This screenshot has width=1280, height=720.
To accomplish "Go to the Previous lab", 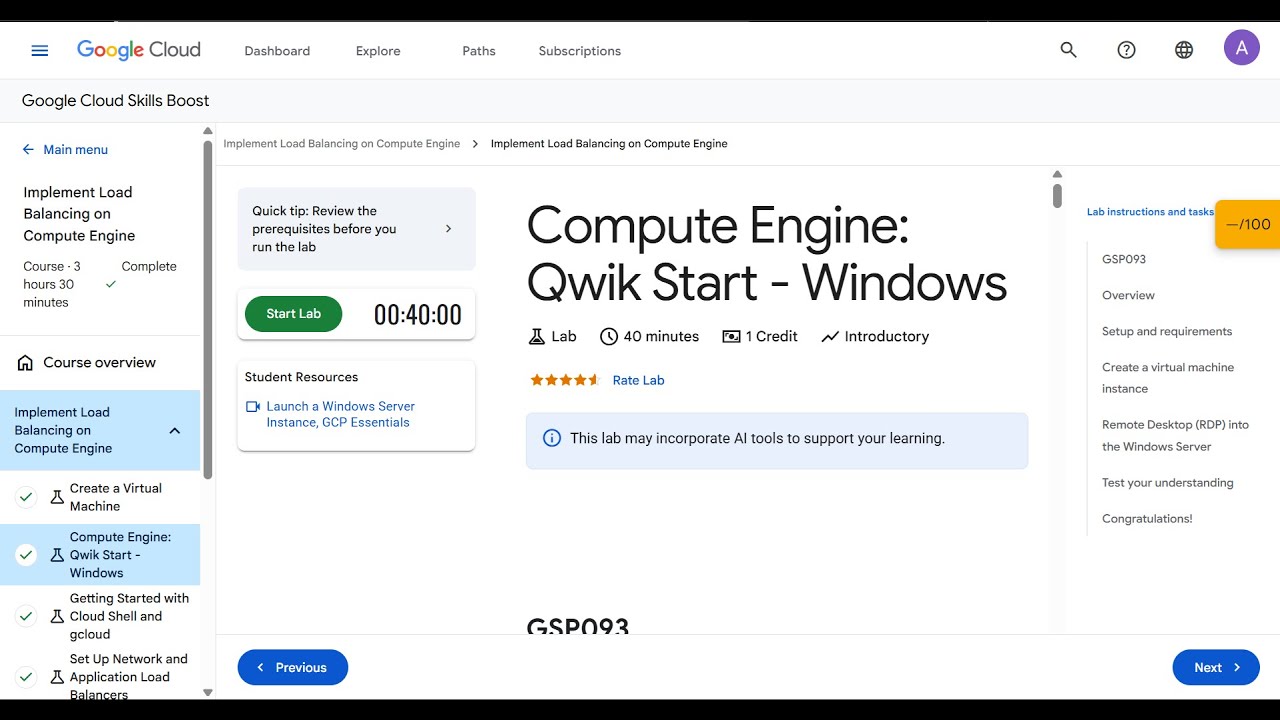I will [x=292, y=668].
